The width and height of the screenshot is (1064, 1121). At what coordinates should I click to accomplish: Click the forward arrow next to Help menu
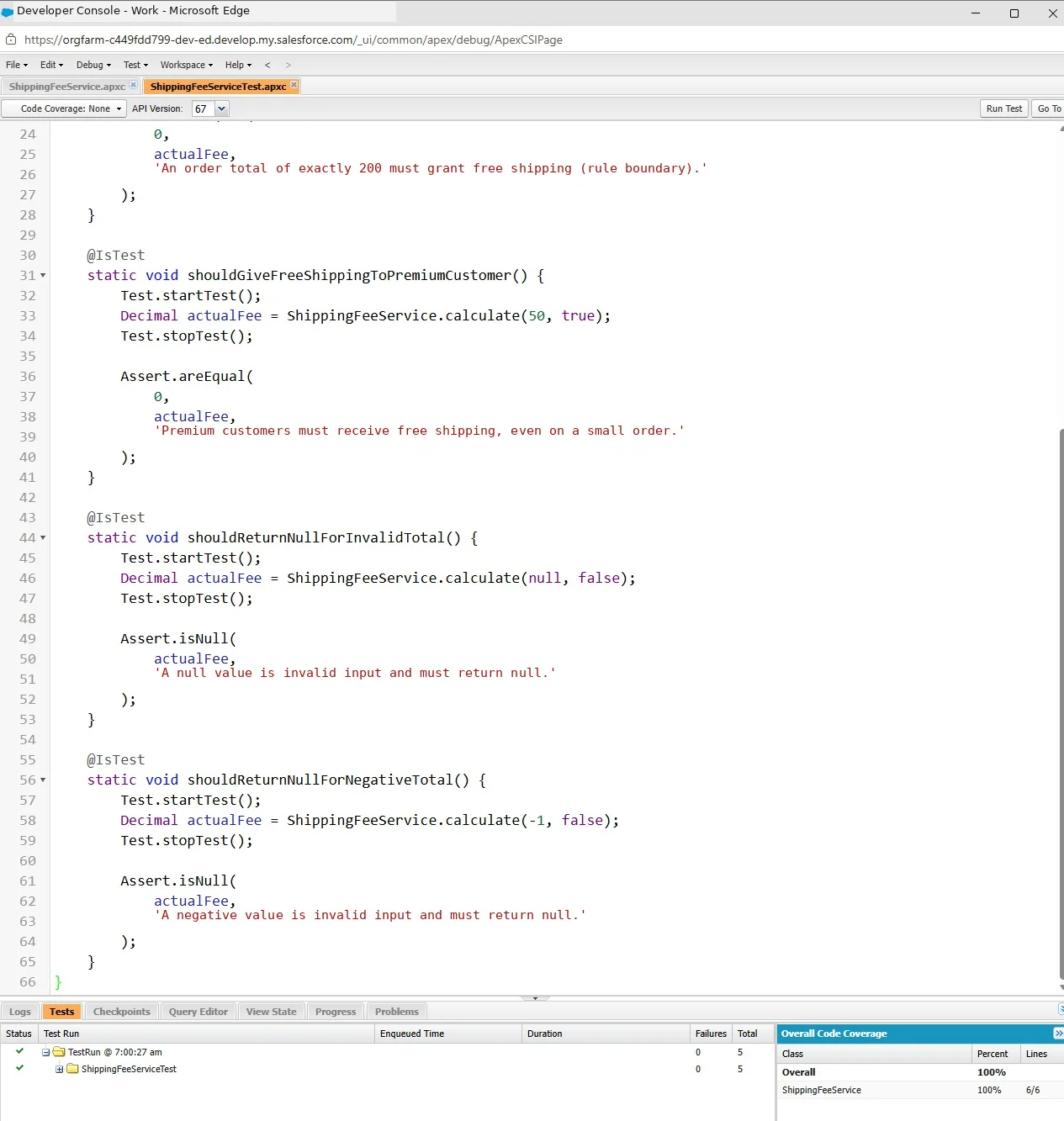click(x=288, y=65)
